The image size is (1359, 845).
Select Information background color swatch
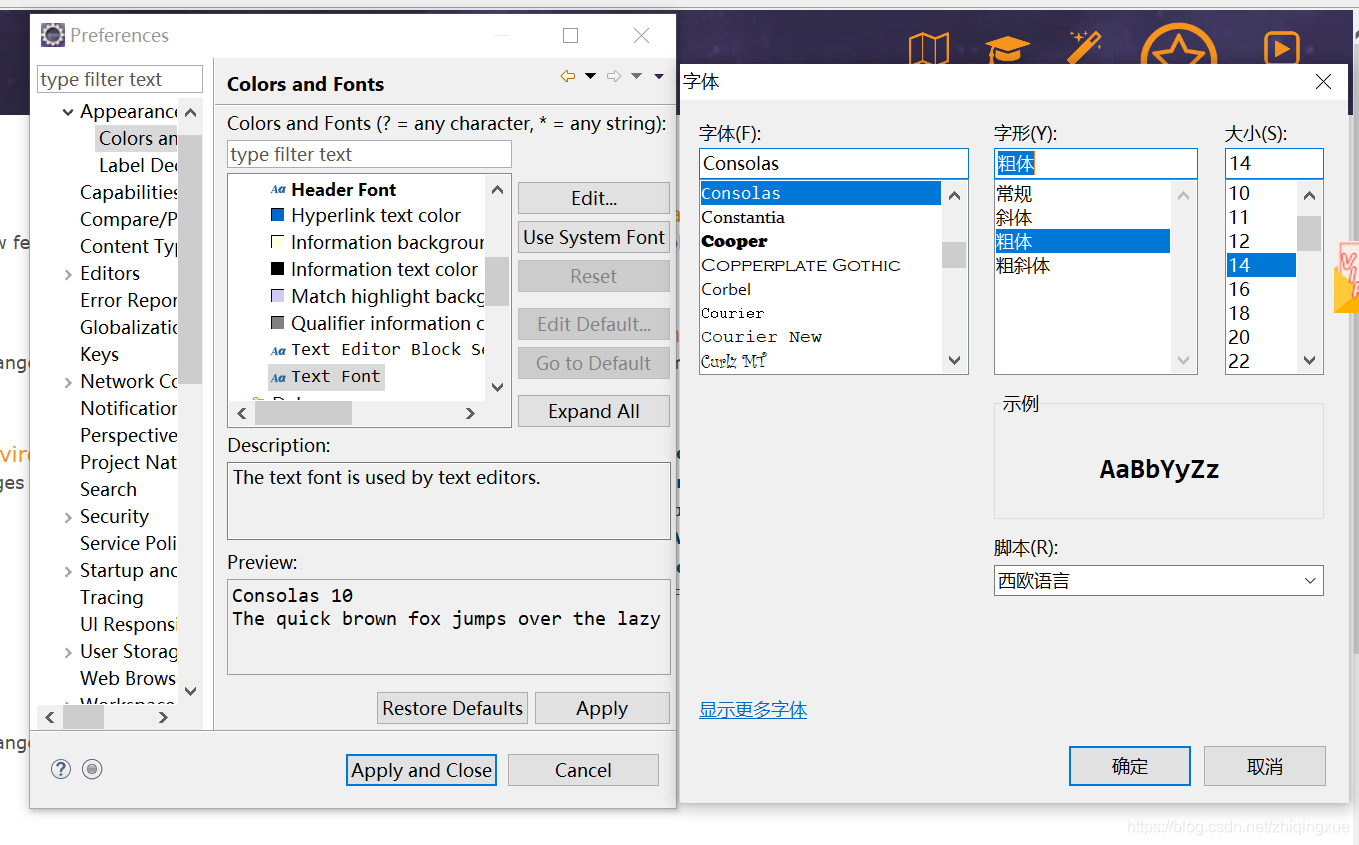(x=378, y=242)
